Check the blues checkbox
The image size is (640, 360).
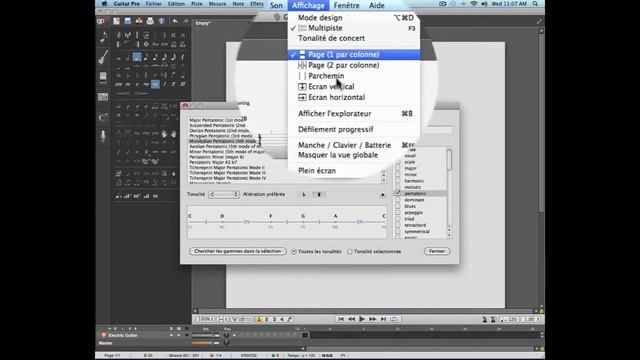coord(398,206)
